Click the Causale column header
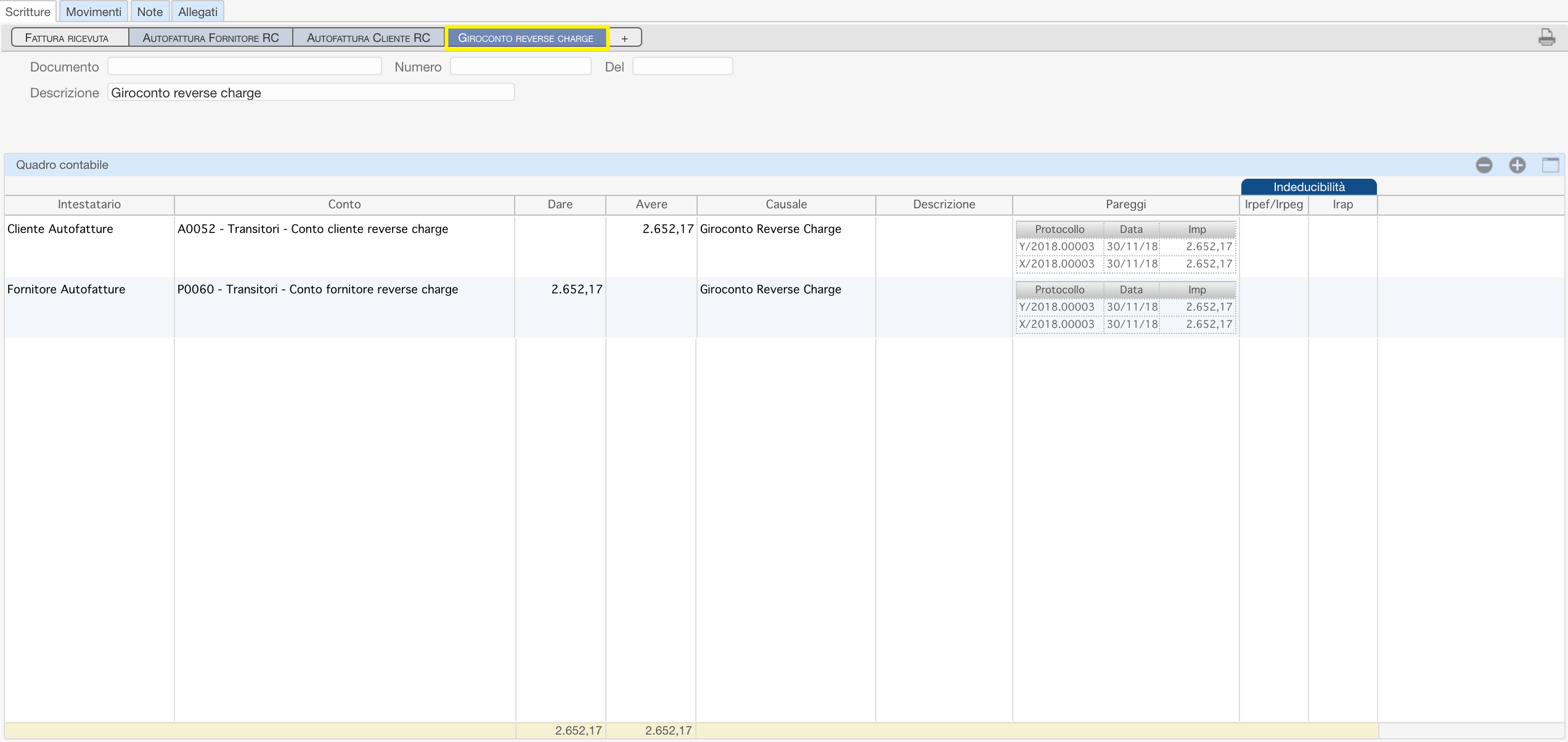Image resolution: width=1568 pixels, height=742 pixels. click(x=786, y=205)
